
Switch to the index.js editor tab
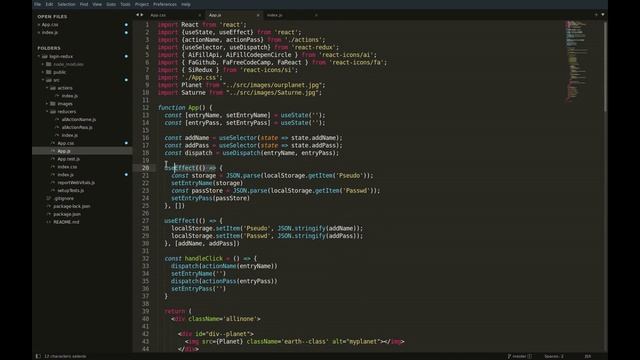[274, 15]
